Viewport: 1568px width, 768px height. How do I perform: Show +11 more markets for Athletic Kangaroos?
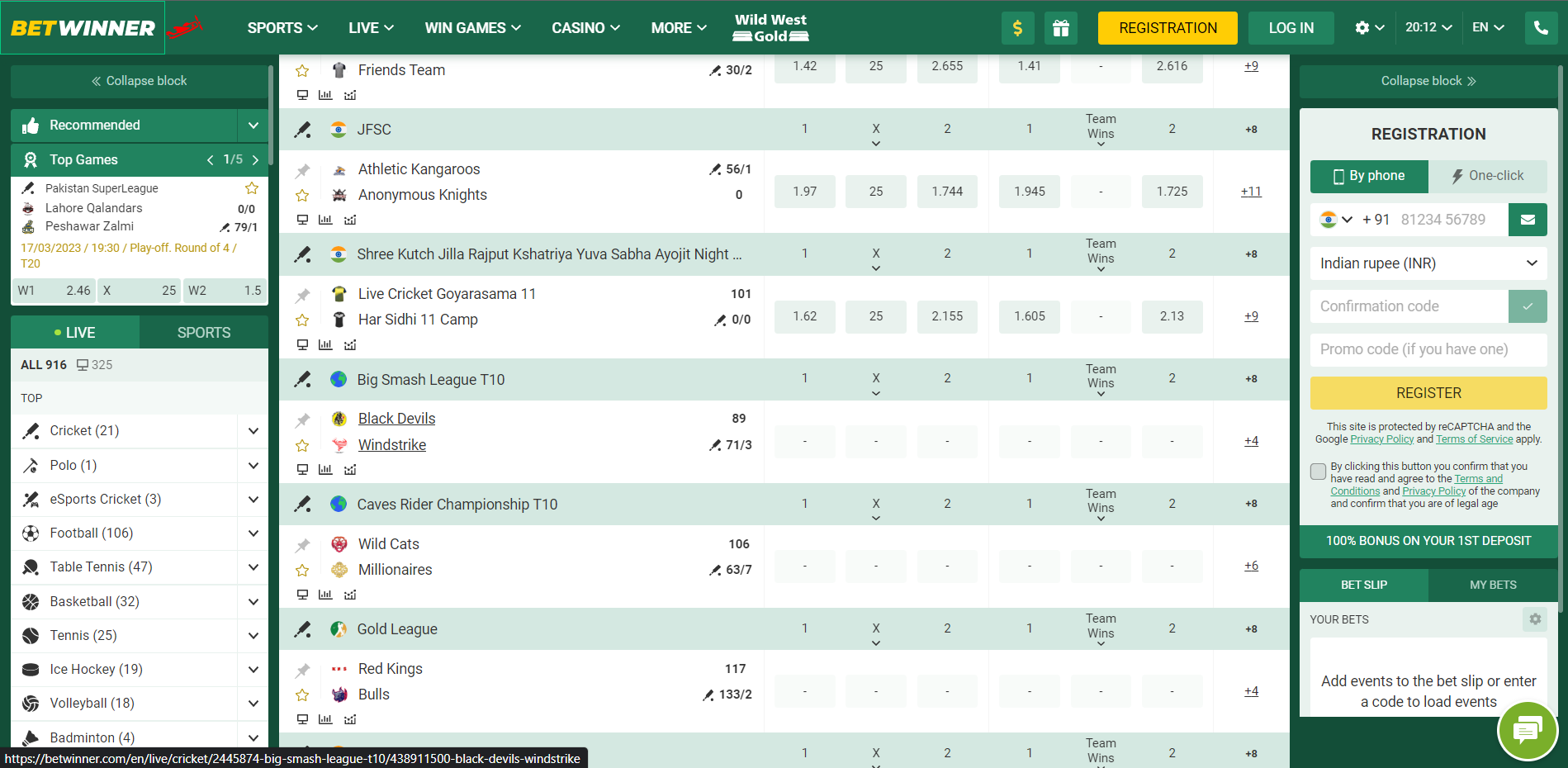1251,192
